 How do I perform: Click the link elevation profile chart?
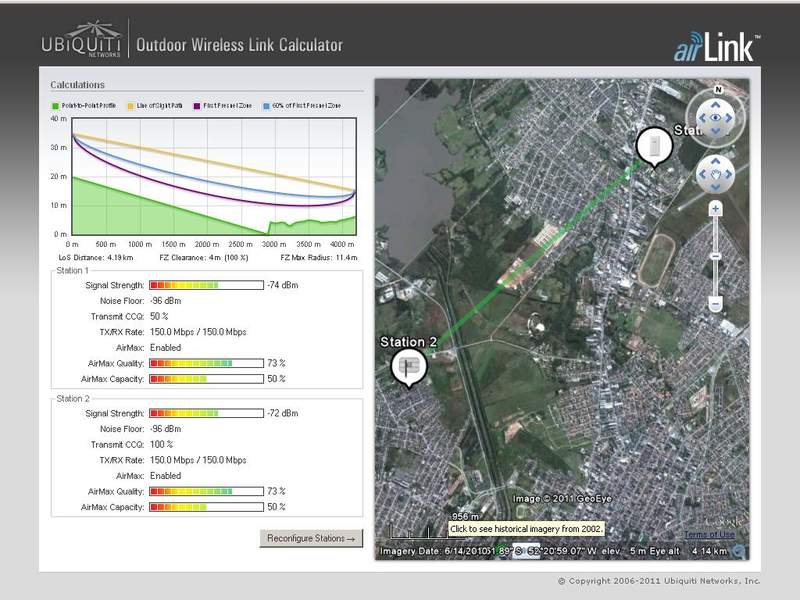tap(214, 176)
